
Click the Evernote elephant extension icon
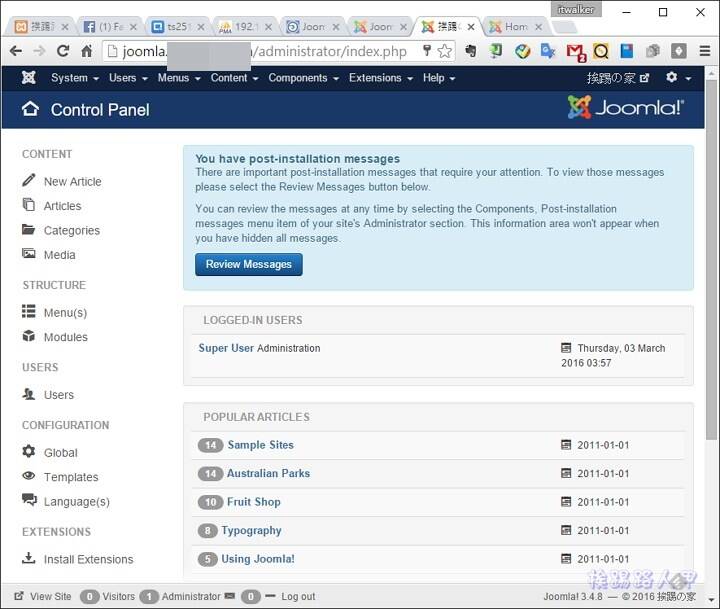470,51
